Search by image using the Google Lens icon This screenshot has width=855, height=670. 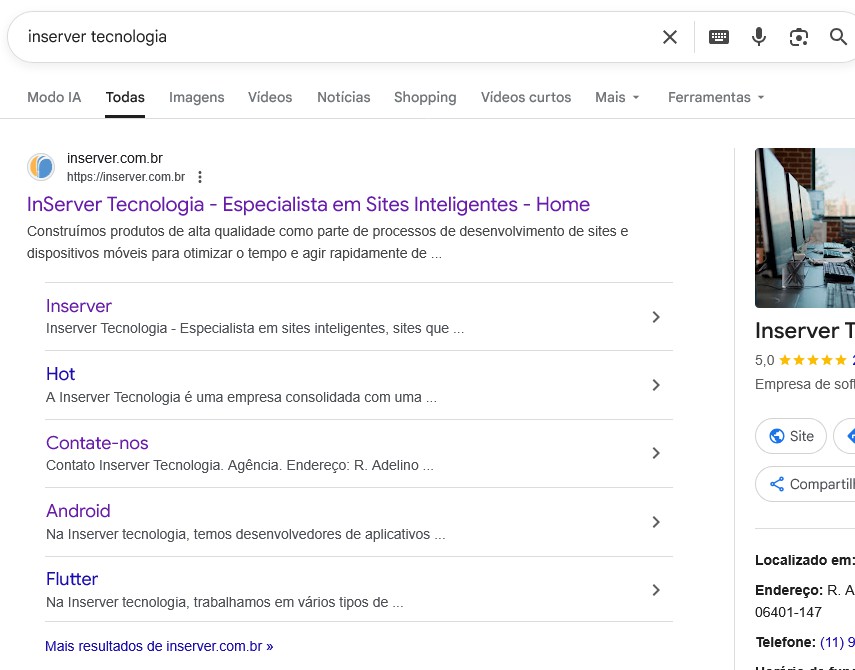point(799,37)
